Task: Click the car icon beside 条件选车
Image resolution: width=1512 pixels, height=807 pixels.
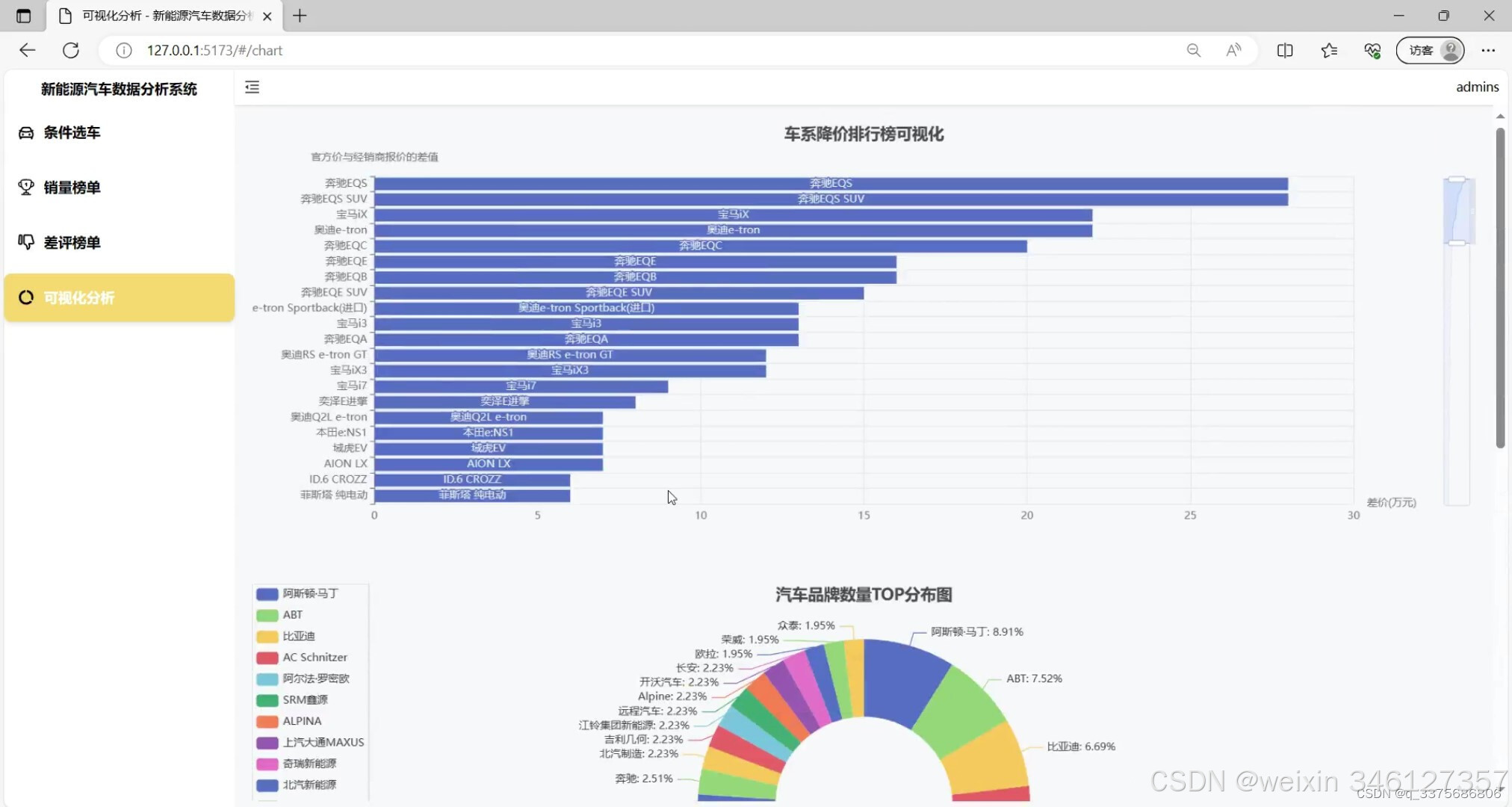Action: coord(26,133)
